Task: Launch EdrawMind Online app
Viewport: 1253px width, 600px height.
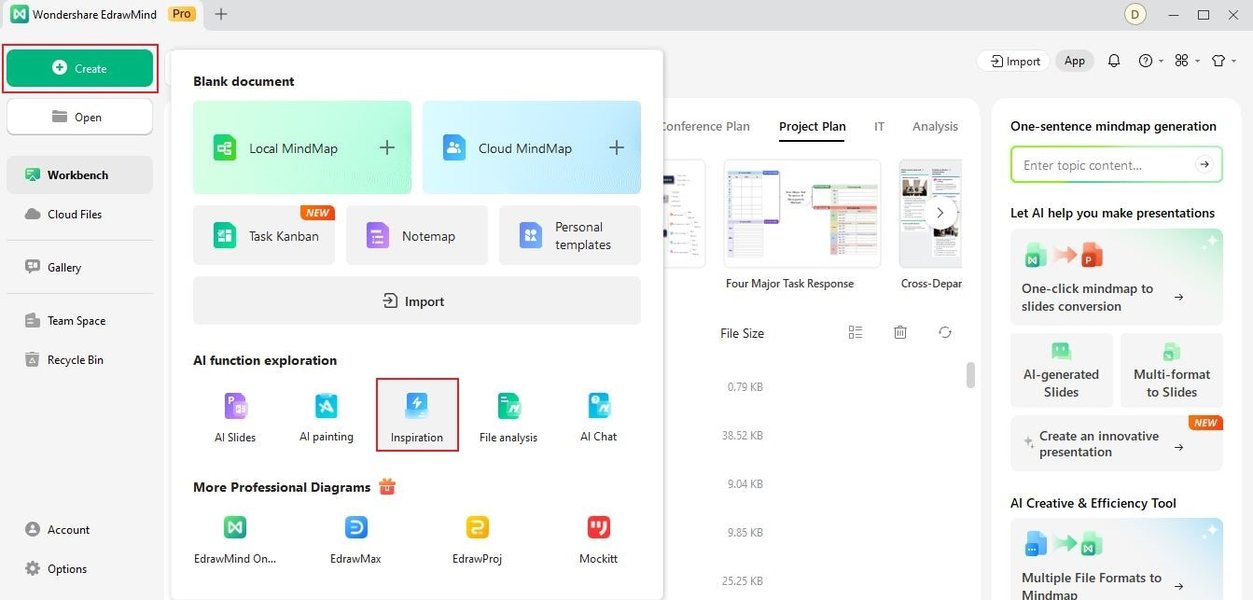Action: (x=235, y=540)
